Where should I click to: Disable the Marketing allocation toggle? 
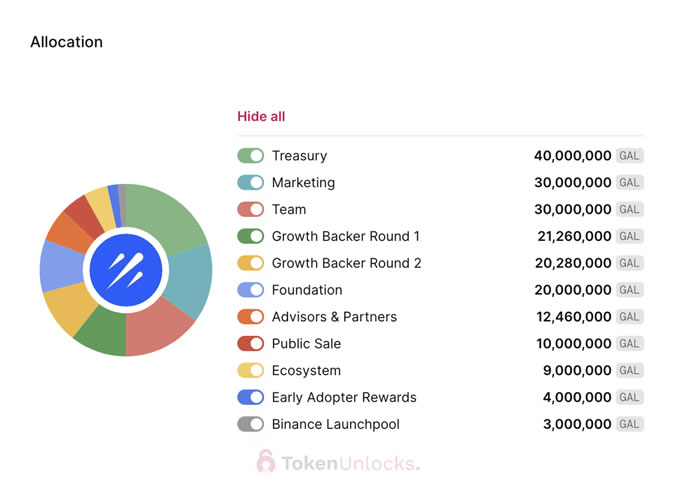[x=250, y=183]
